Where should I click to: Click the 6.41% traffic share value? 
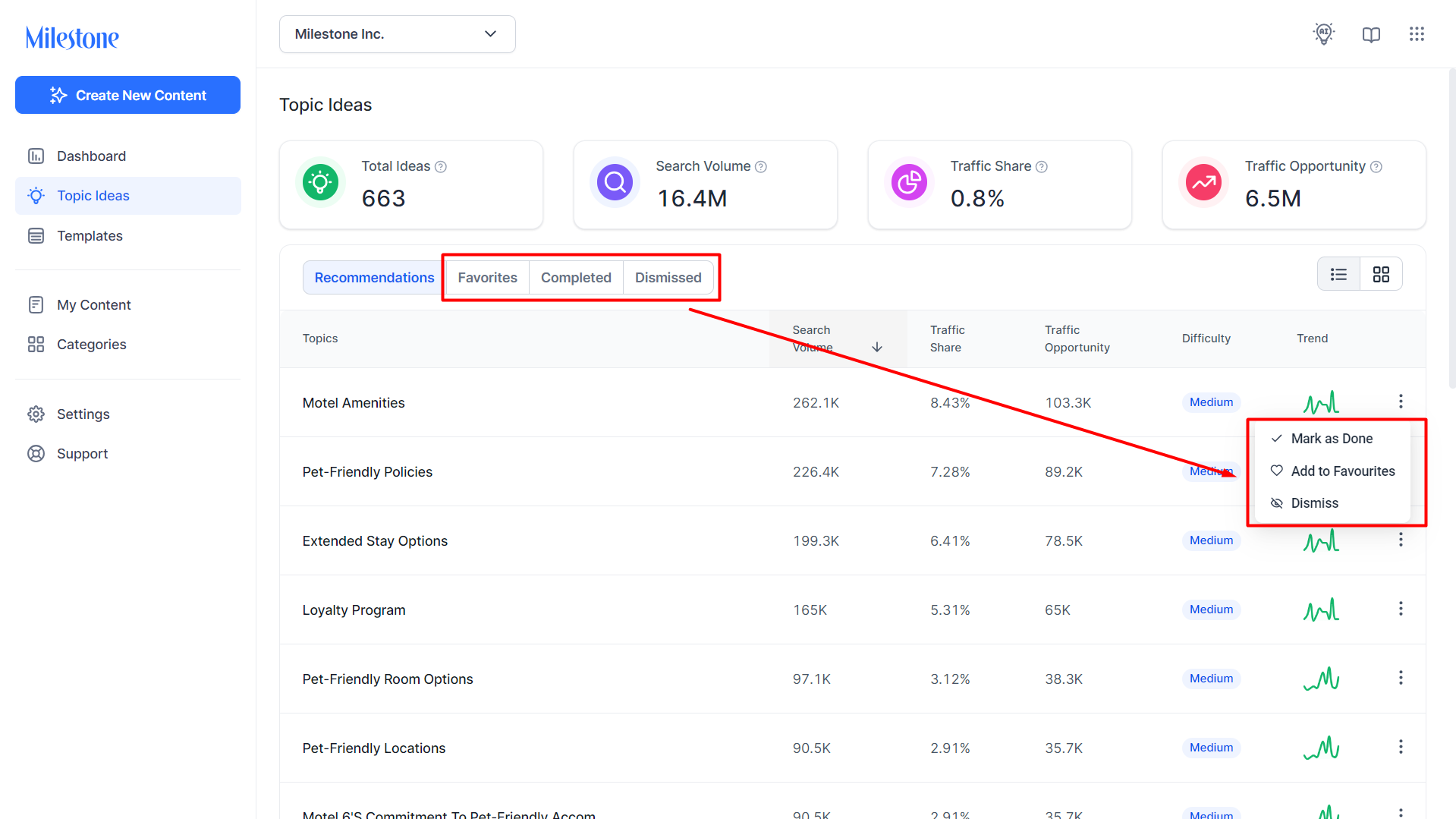(950, 541)
